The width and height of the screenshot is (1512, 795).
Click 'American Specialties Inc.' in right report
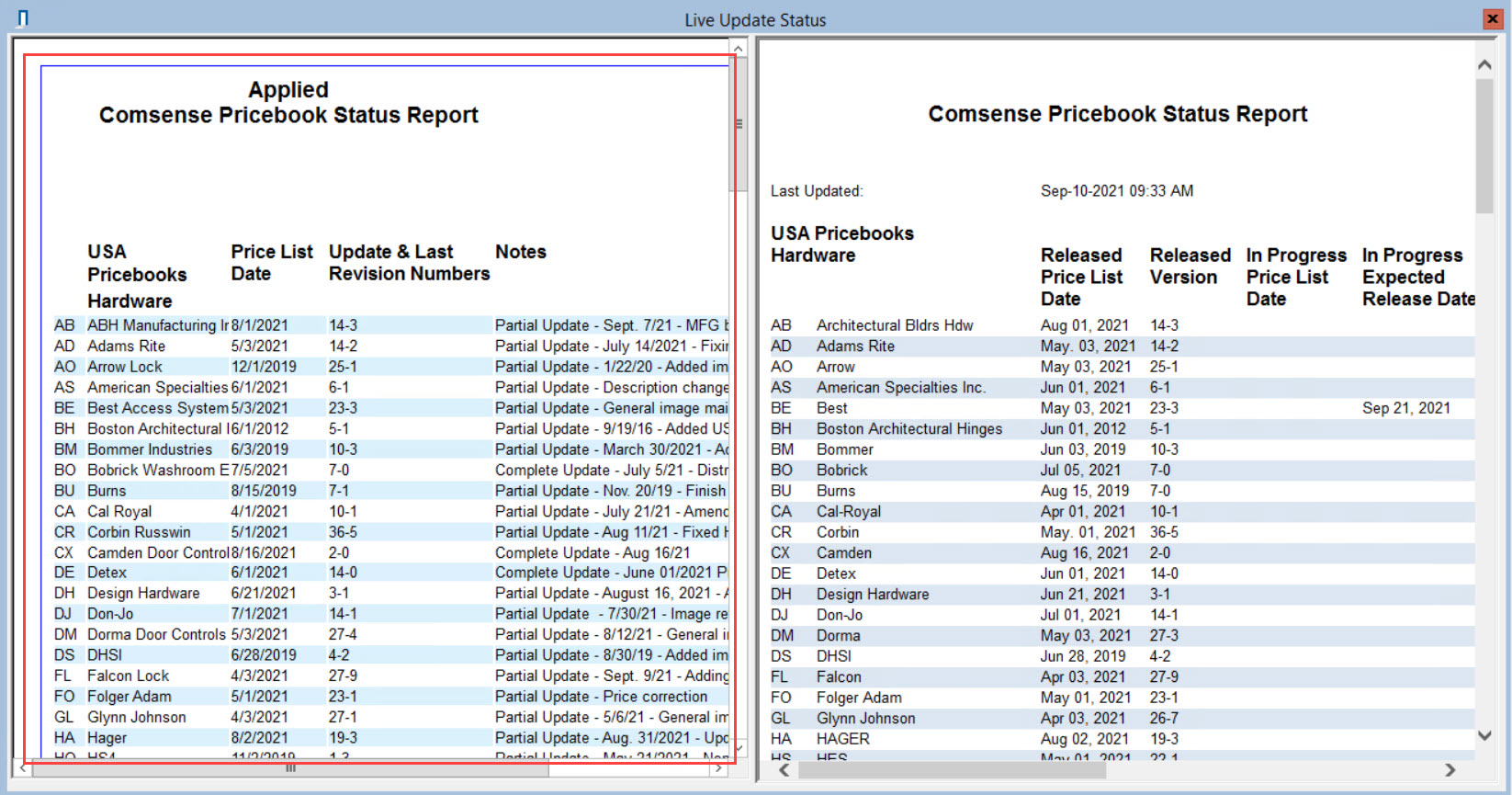point(901,388)
